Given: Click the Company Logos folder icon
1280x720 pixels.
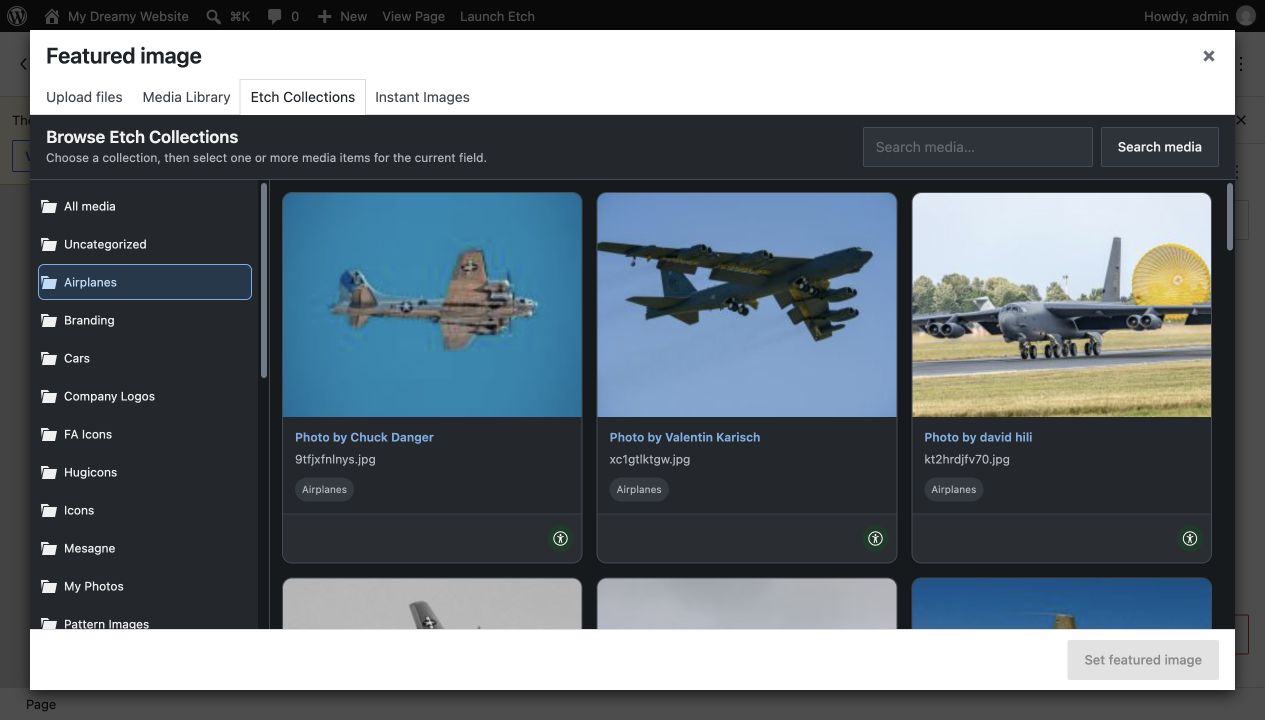Looking at the screenshot, I should [49, 396].
